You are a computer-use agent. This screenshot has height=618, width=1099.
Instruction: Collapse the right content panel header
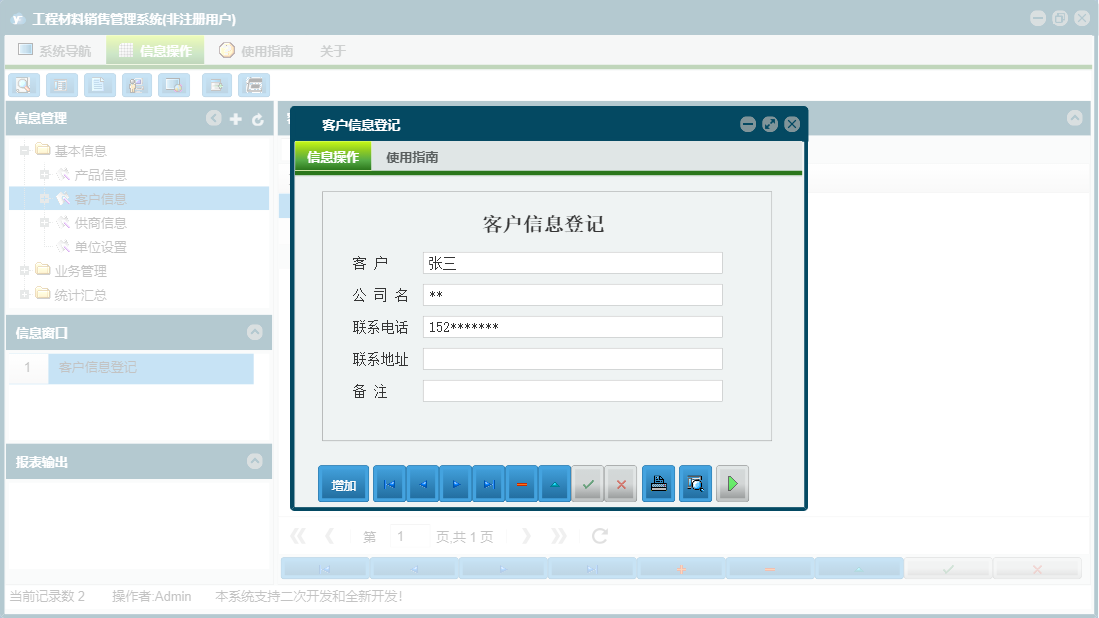[1074, 118]
